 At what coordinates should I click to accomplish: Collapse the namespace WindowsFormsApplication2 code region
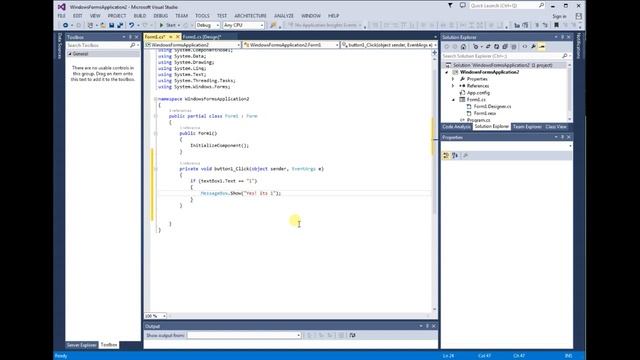(x=155, y=99)
